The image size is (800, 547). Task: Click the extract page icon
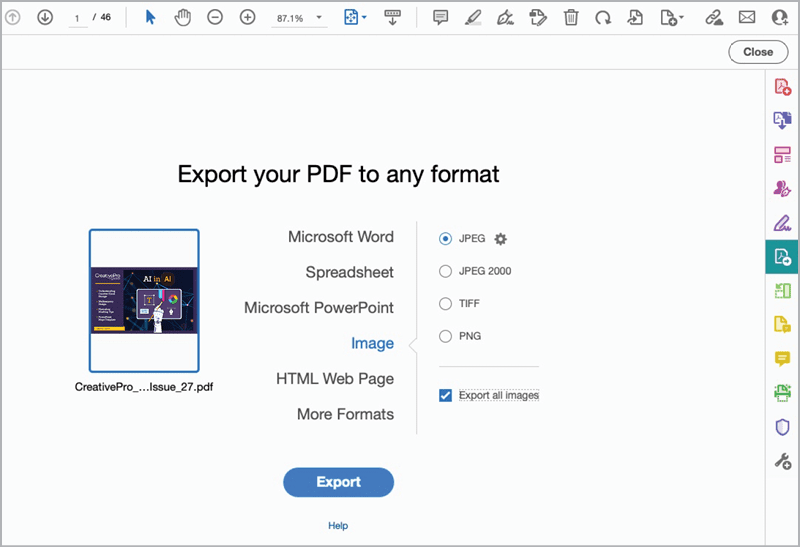click(x=635, y=18)
